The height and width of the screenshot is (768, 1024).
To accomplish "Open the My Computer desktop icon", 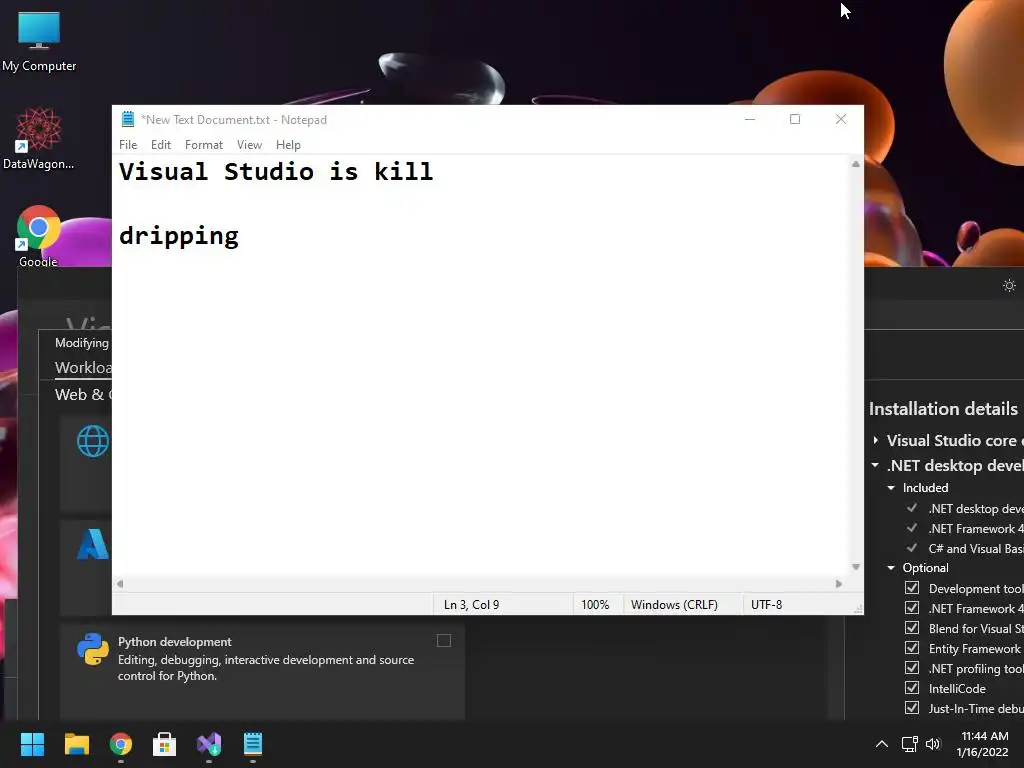I will [39, 42].
